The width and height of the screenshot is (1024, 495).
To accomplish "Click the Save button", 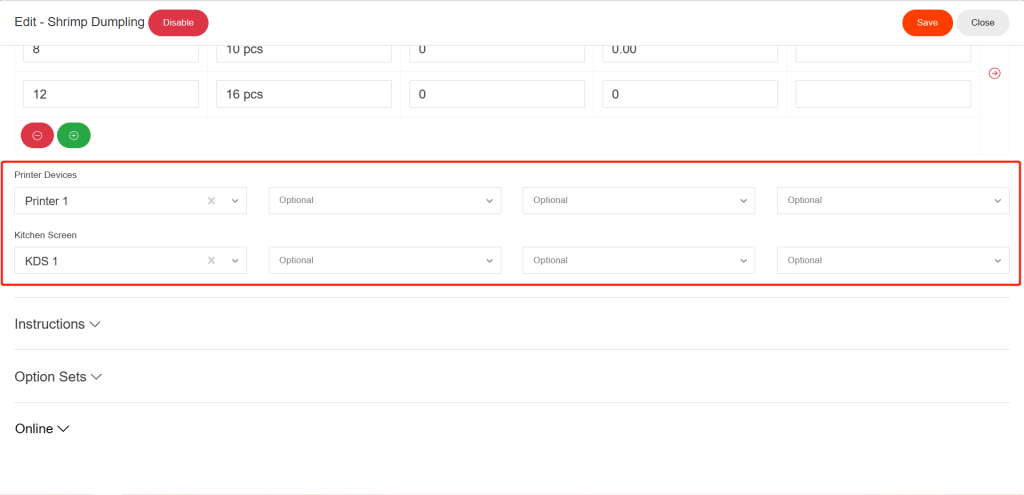I will (x=927, y=23).
